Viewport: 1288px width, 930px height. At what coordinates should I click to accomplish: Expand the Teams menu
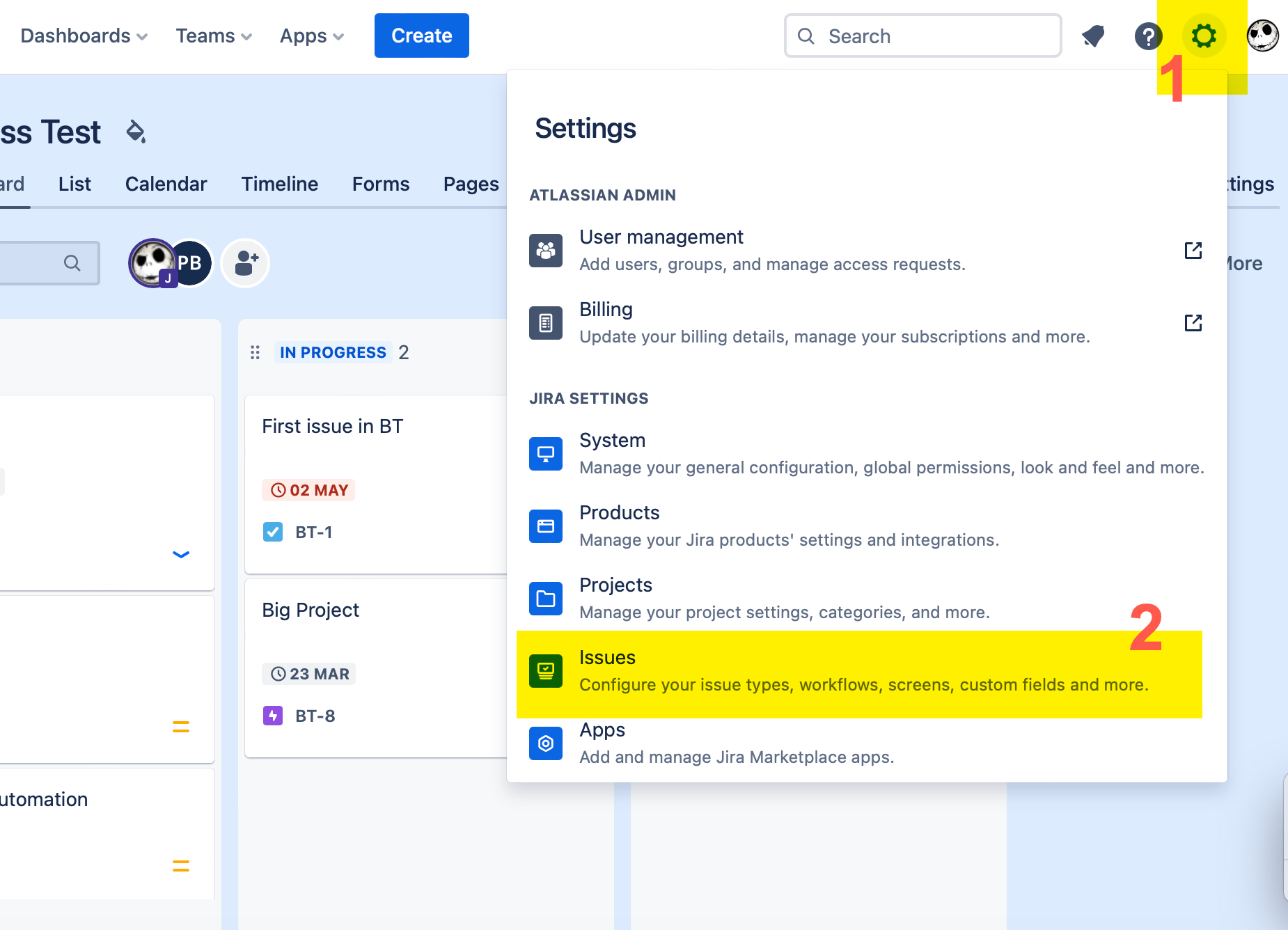click(x=213, y=36)
